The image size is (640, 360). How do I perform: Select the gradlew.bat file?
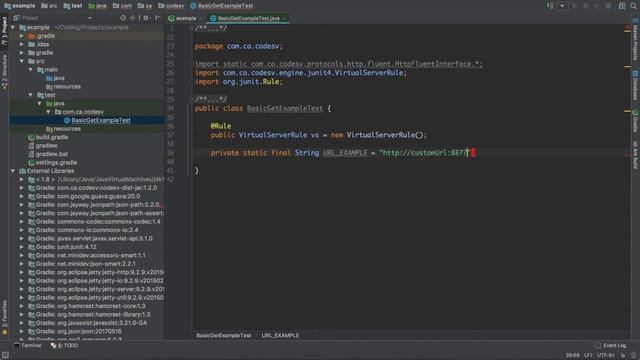click(48, 154)
